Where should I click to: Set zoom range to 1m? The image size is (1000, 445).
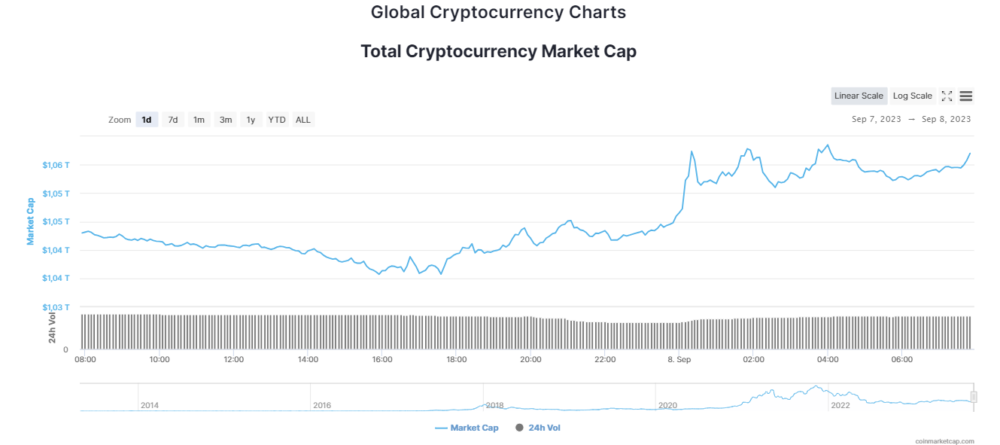tap(199, 120)
